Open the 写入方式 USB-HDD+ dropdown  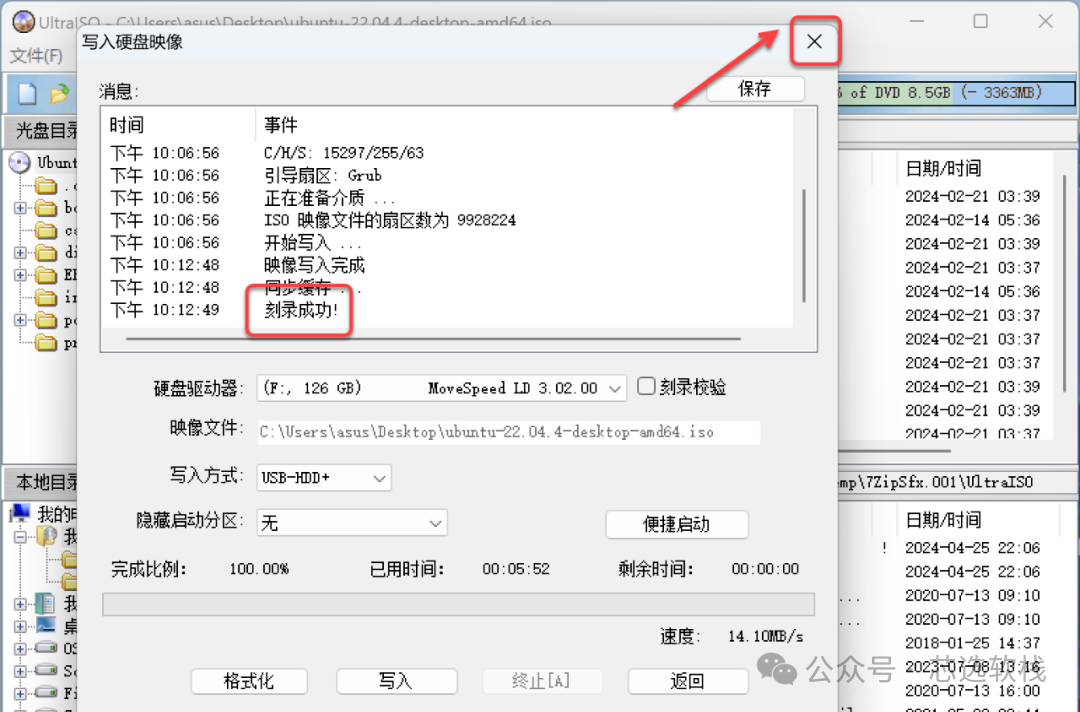(324, 477)
